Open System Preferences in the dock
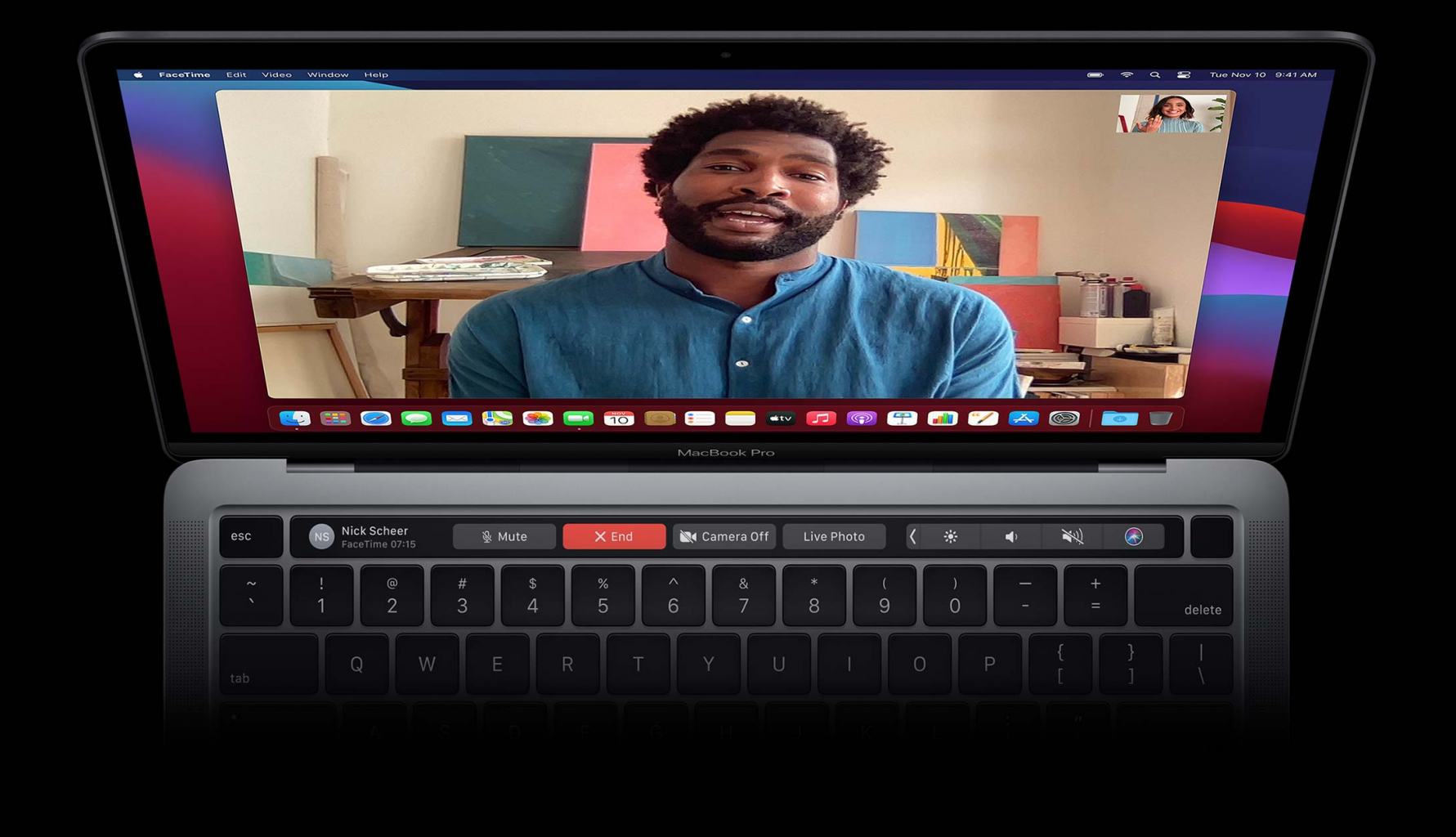This screenshot has height=837, width=1456. point(1064,418)
